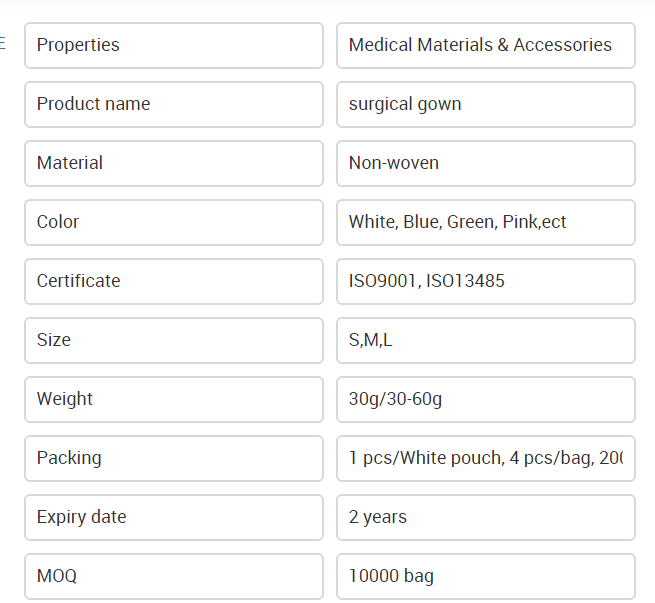Screen dimensions: 655x603
Task: Click the Packing label box
Action: pos(174,459)
